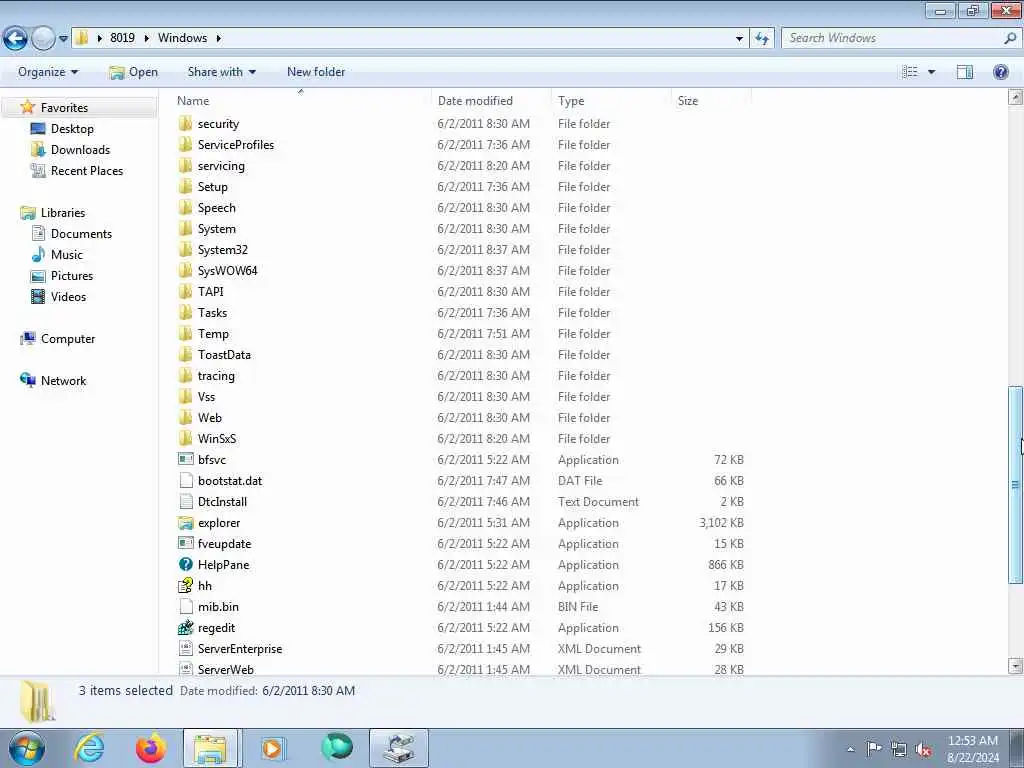Open Windows Media Player from taskbar
Screen dimensions: 1024x768
pos(272,748)
